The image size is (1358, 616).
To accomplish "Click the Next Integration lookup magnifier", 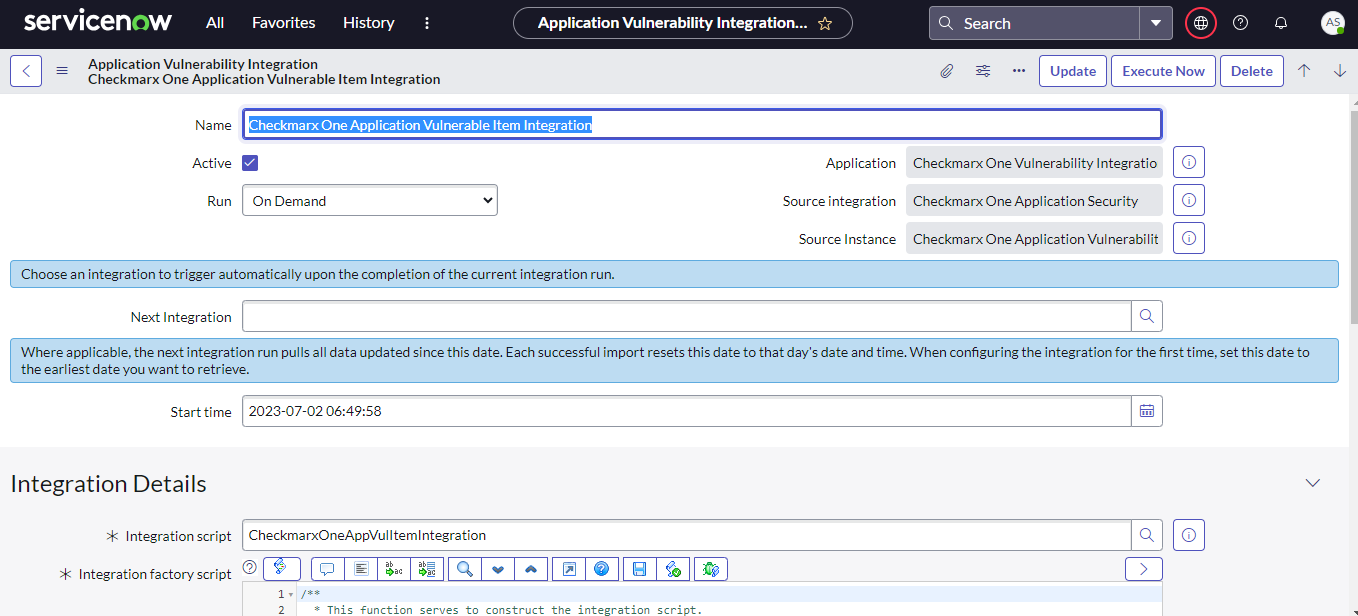I will click(x=1147, y=316).
